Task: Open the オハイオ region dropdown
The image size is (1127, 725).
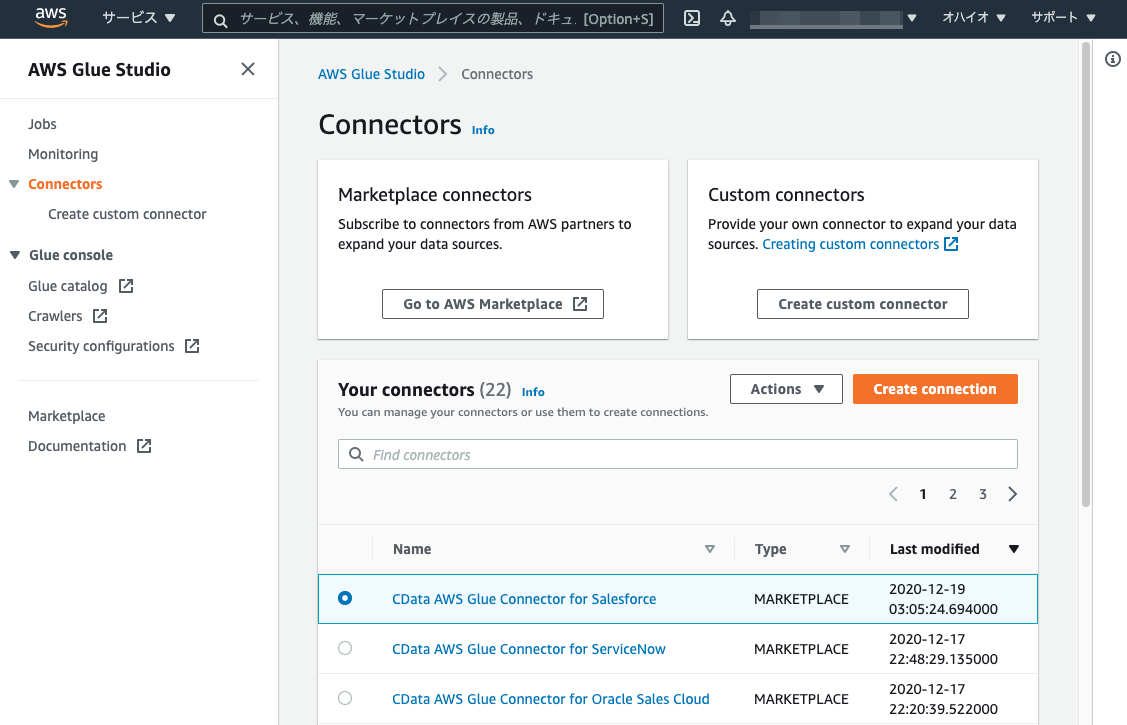Action: [x=973, y=18]
